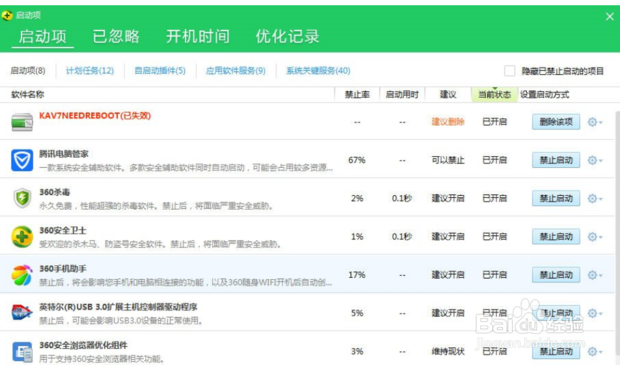This screenshot has height=365, width=620.
Task: Select the 自启动插件(5) sub-tab
Action: click(x=160, y=71)
